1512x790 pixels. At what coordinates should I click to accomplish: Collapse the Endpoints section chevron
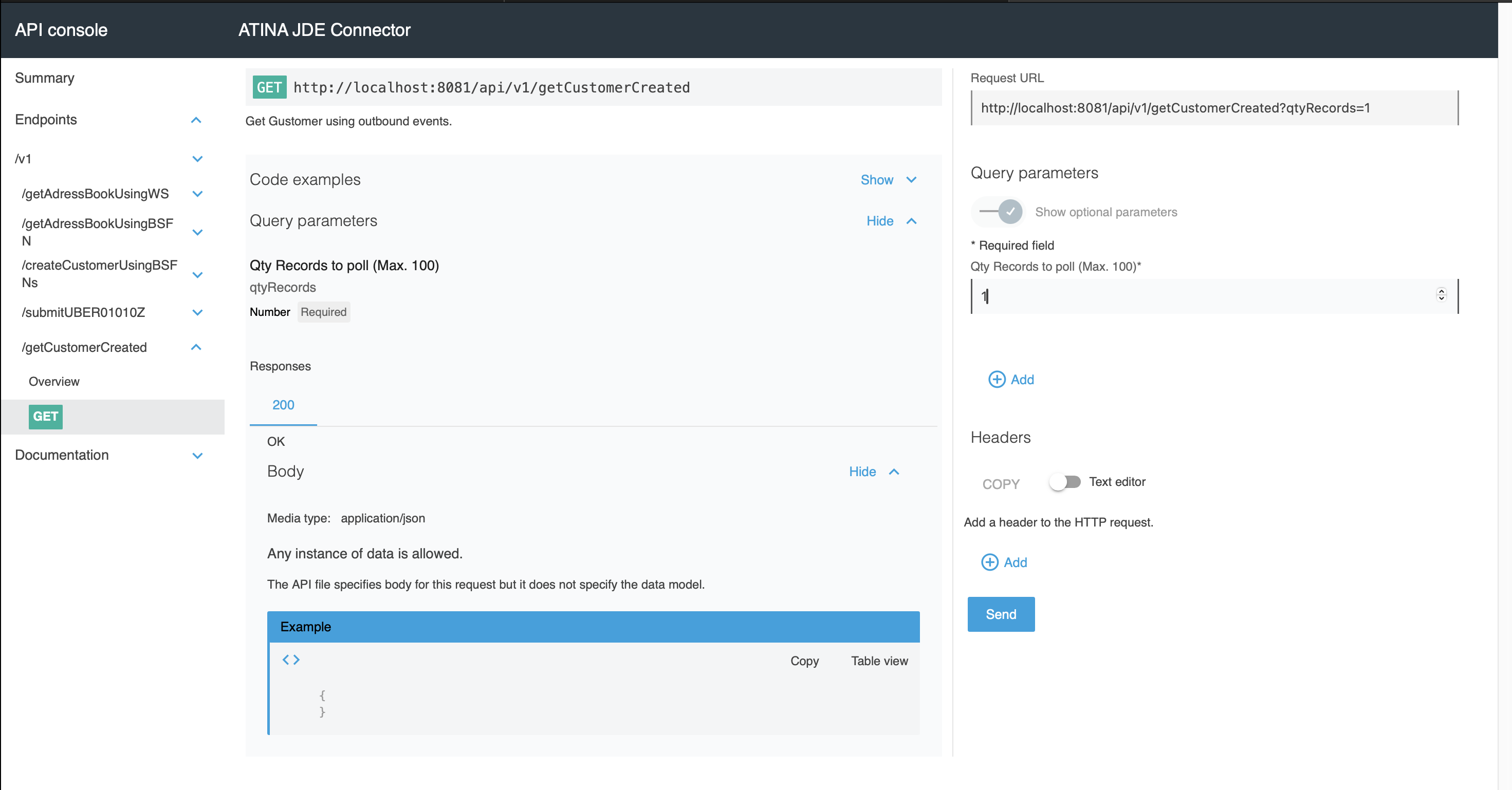click(196, 120)
